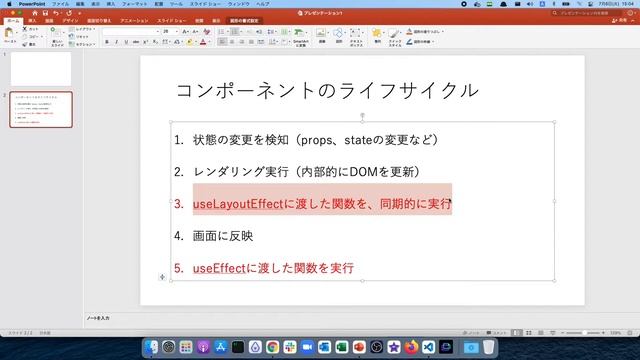Click the Reset button in slides group
Viewport: 640px width, 360px height.
(79, 37)
